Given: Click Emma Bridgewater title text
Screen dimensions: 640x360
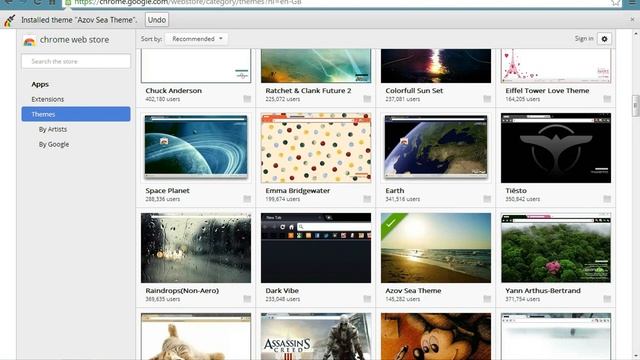Looking at the screenshot, I should tap(298, 191).
